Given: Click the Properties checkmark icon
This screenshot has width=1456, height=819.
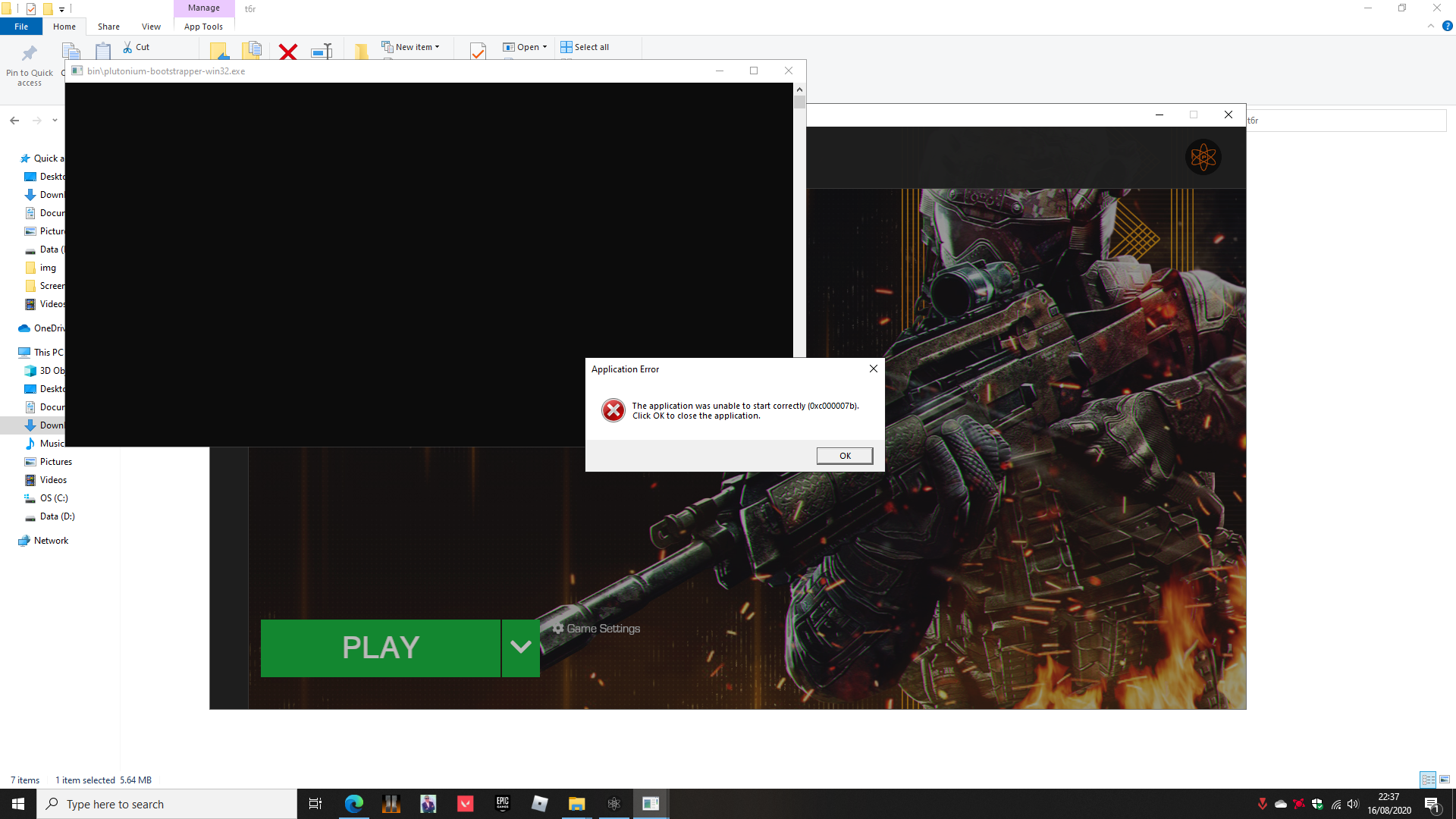Looking at the screenshot, I should (478, 52).
